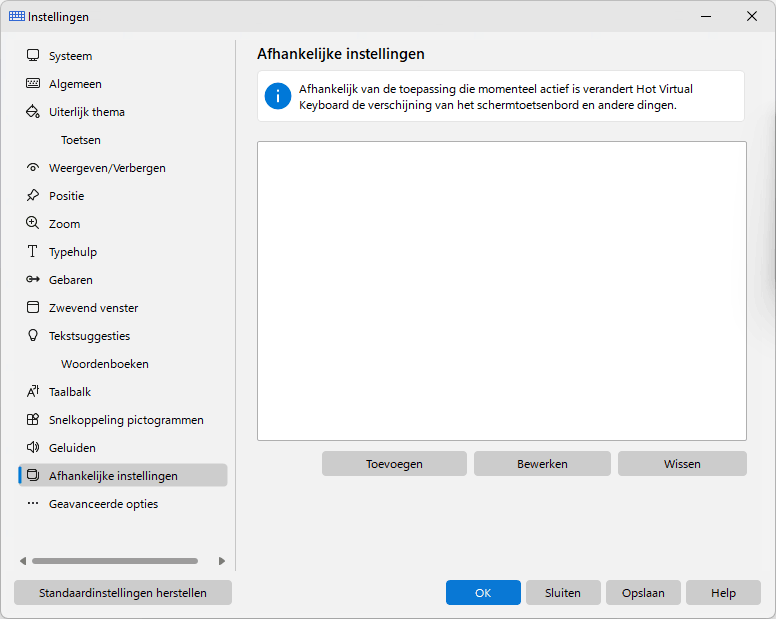This screenshot has height=619, width=776.
Task: Click the Toevoegen button
Action: 394,464
